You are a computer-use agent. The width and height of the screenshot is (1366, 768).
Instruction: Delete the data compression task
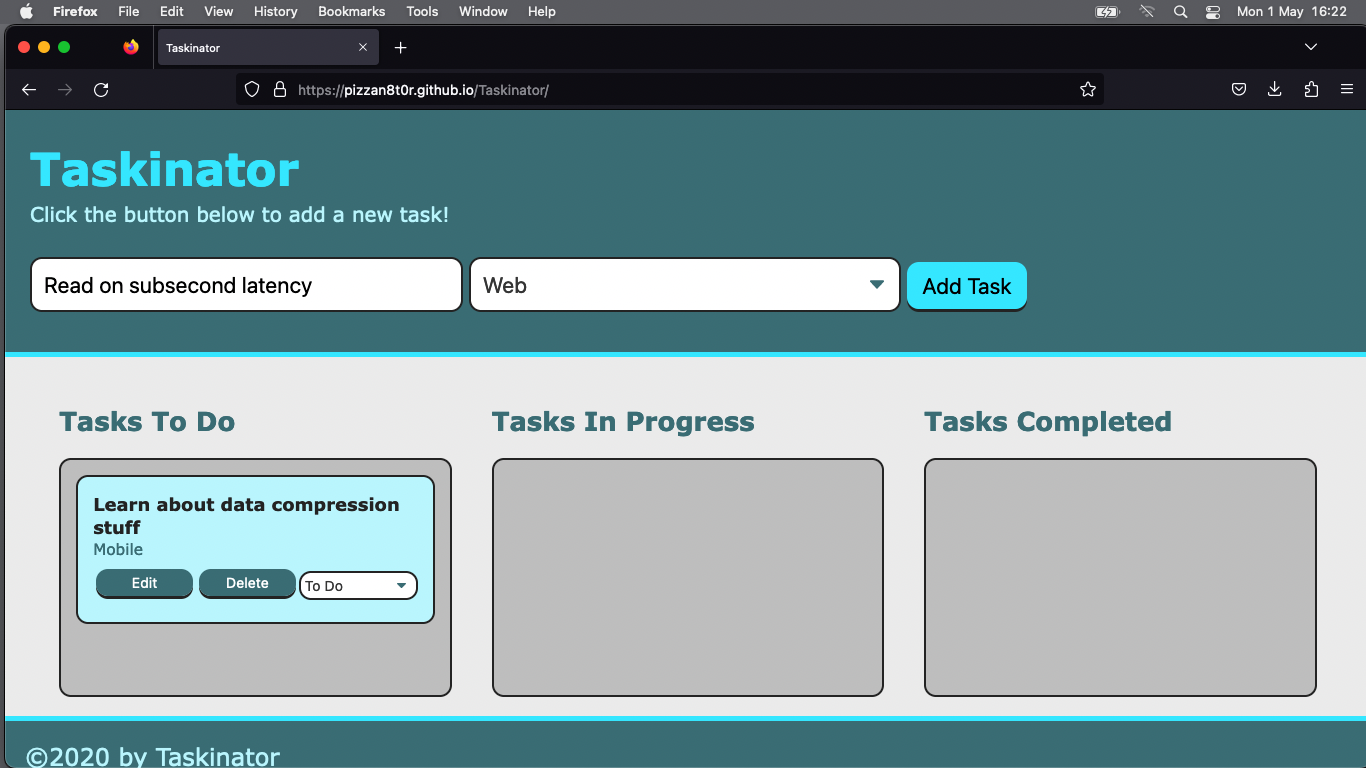[x=247, y=583]
